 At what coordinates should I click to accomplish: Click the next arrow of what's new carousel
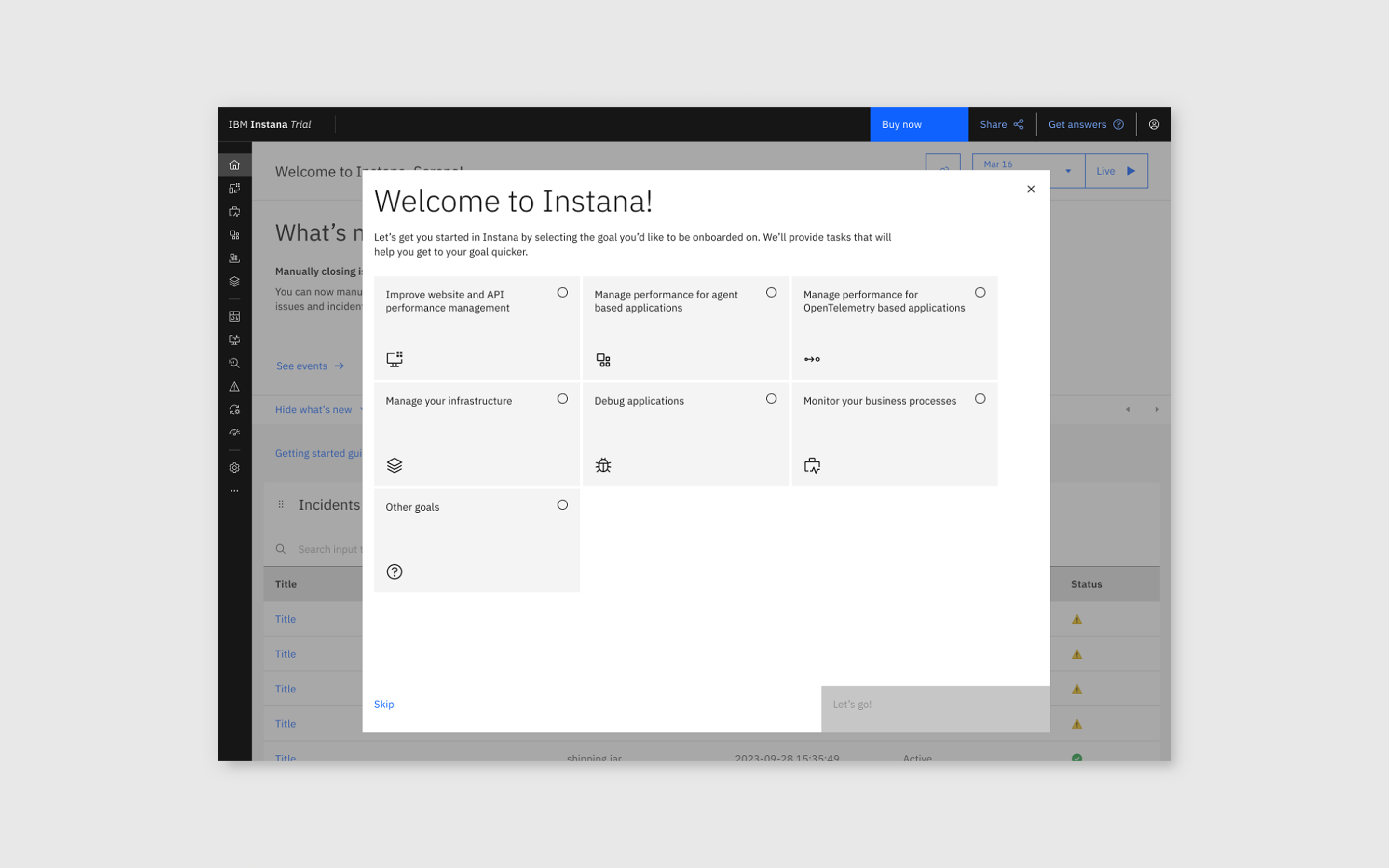coord(1157,409)
